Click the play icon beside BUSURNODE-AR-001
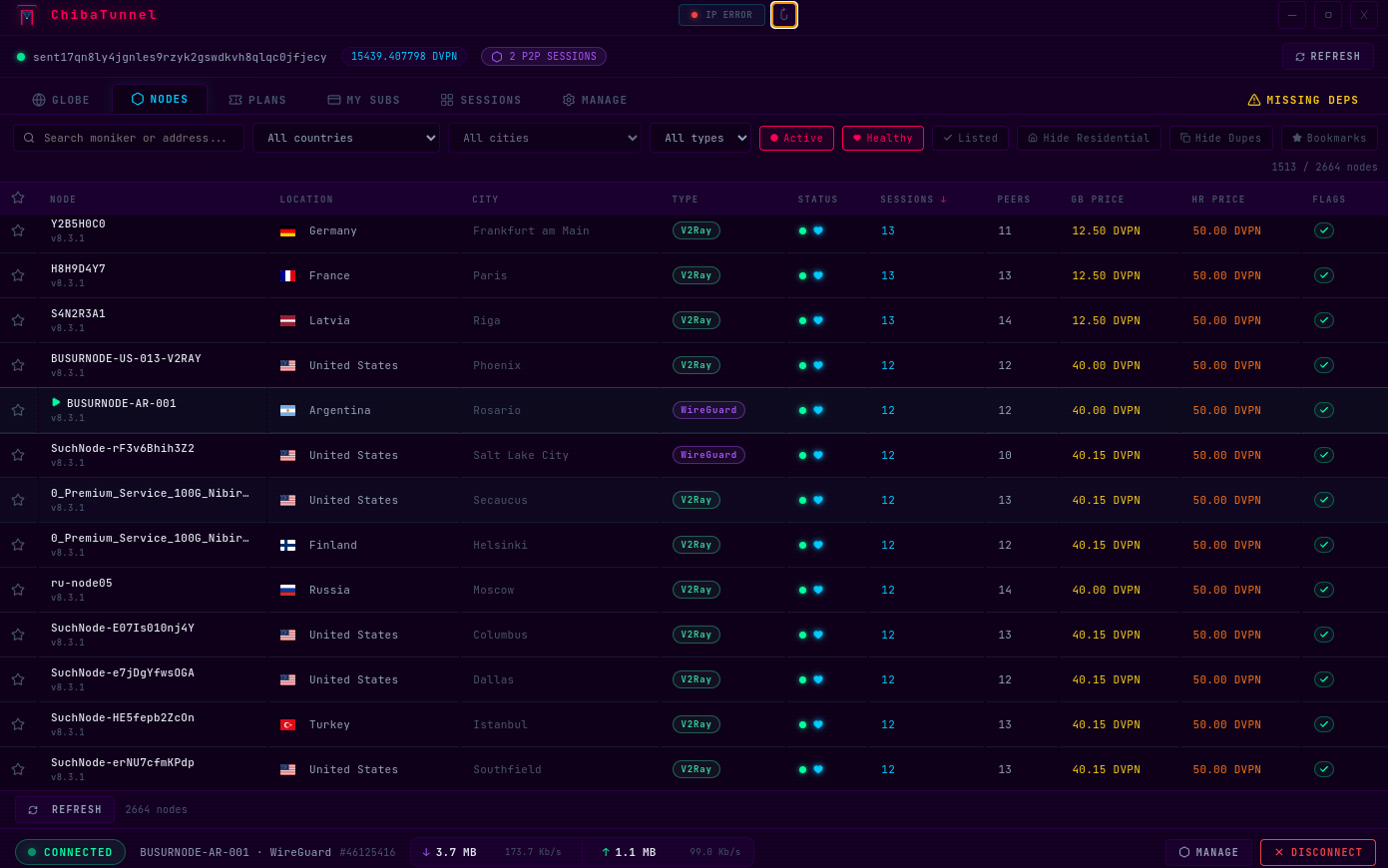The image size is (1388, 868). tap(56, 402)
